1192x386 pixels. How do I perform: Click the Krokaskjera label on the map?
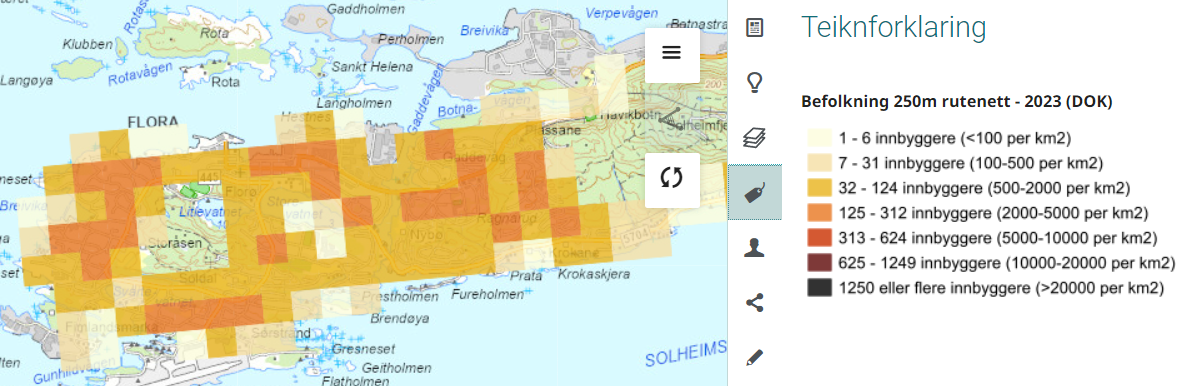coord(594,275)
